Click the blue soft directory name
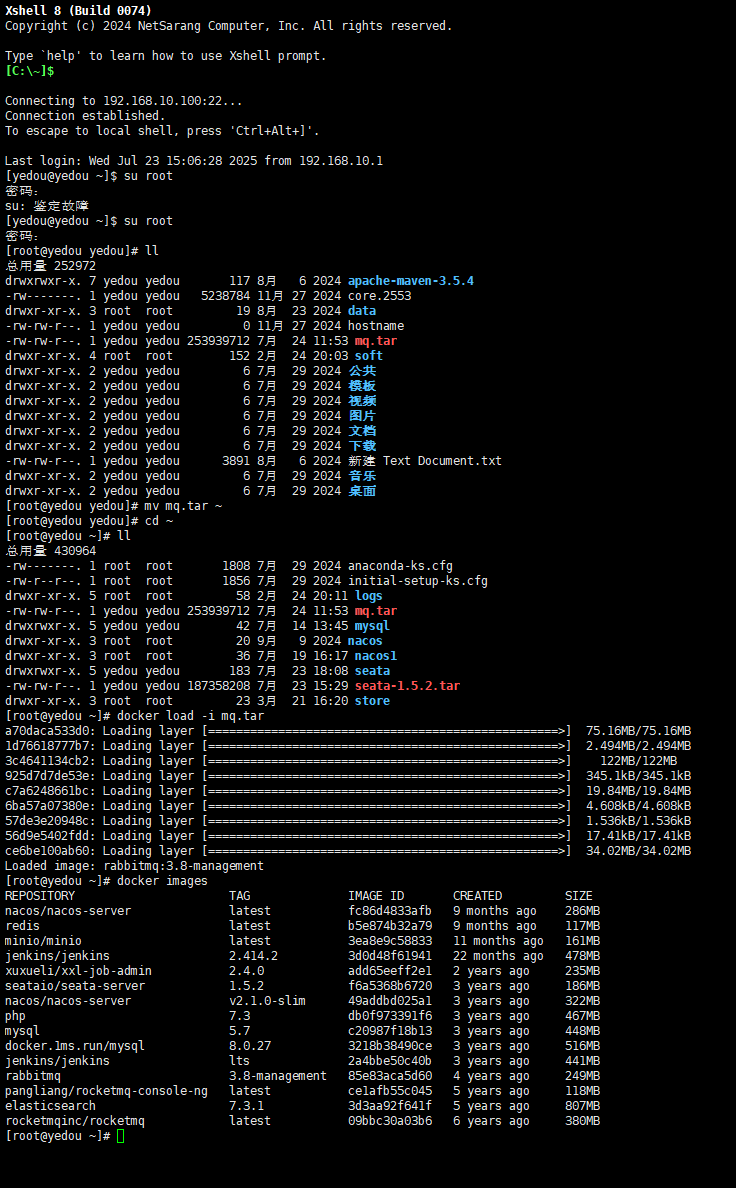This screenshot has width=736, height=1188. tap(368, 356)
